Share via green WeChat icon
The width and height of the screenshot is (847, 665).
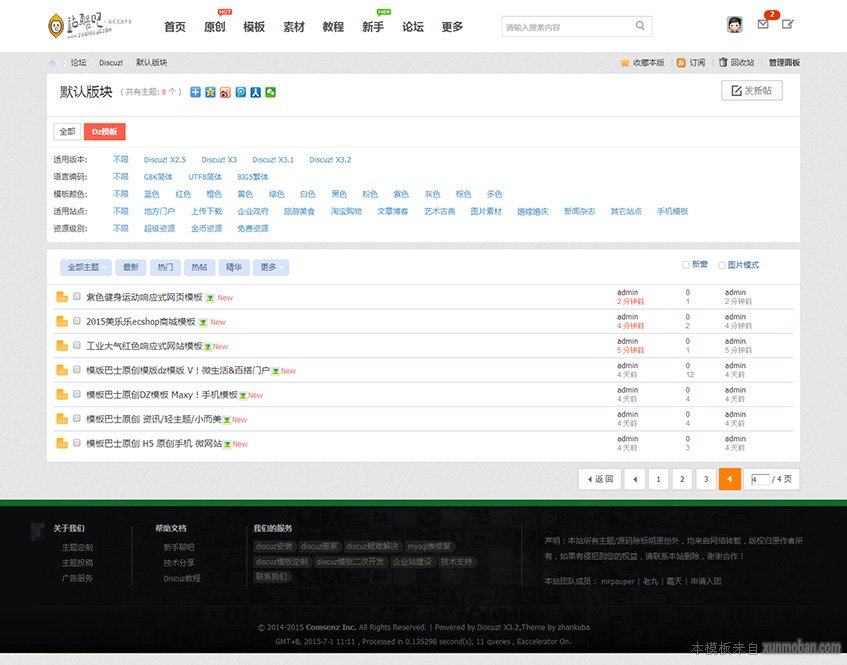point(270,92)
